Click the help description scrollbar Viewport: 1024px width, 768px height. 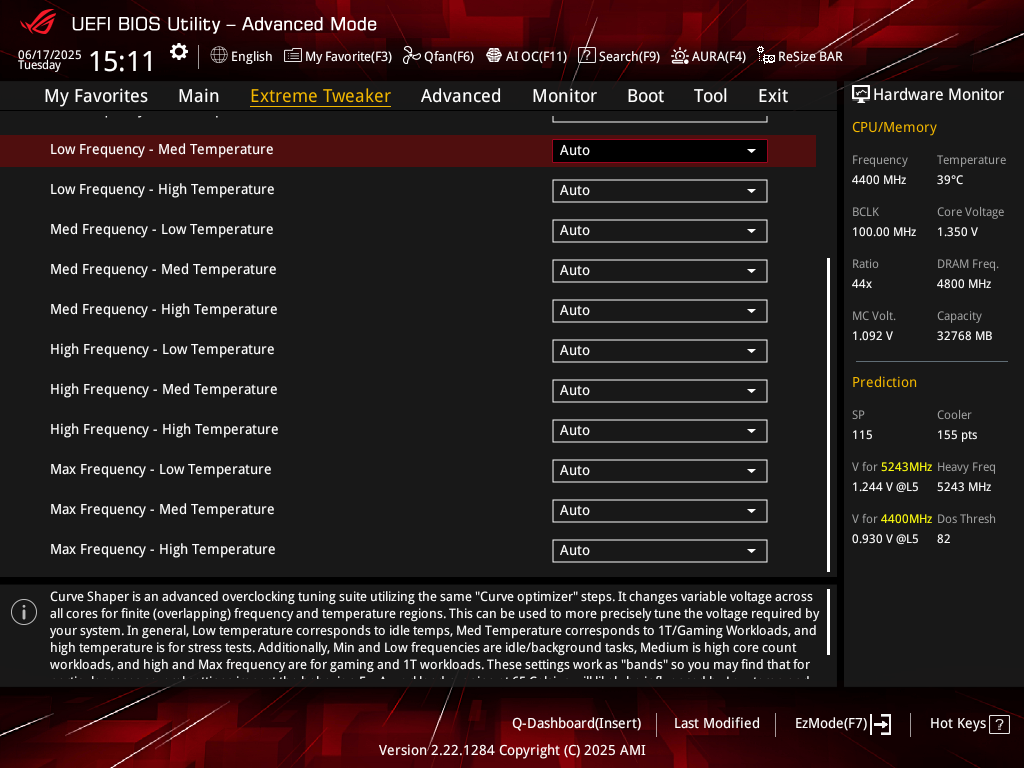828,622
